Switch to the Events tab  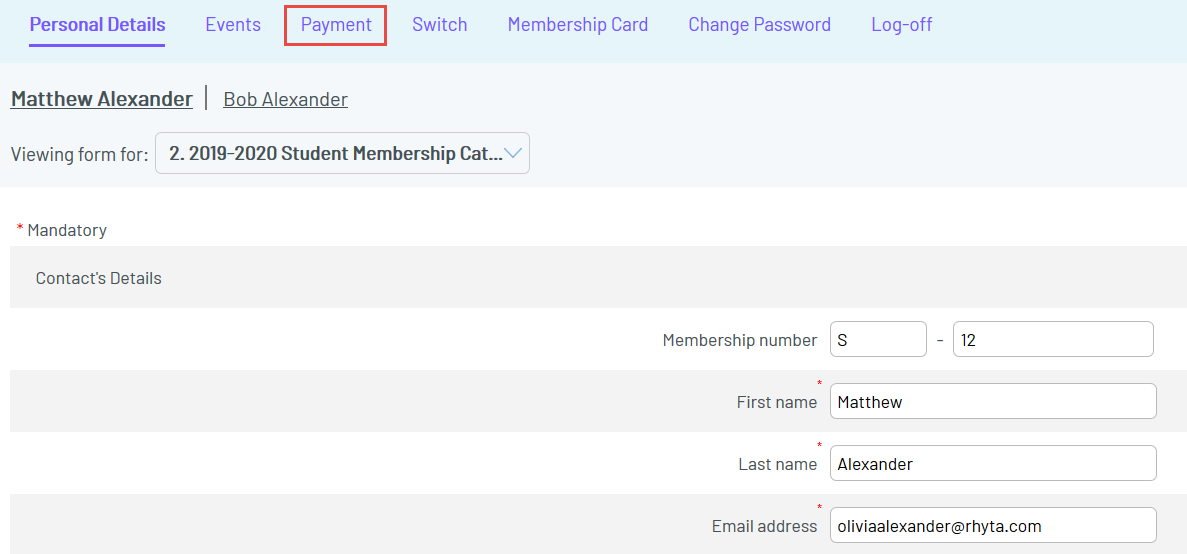(233, 25)
